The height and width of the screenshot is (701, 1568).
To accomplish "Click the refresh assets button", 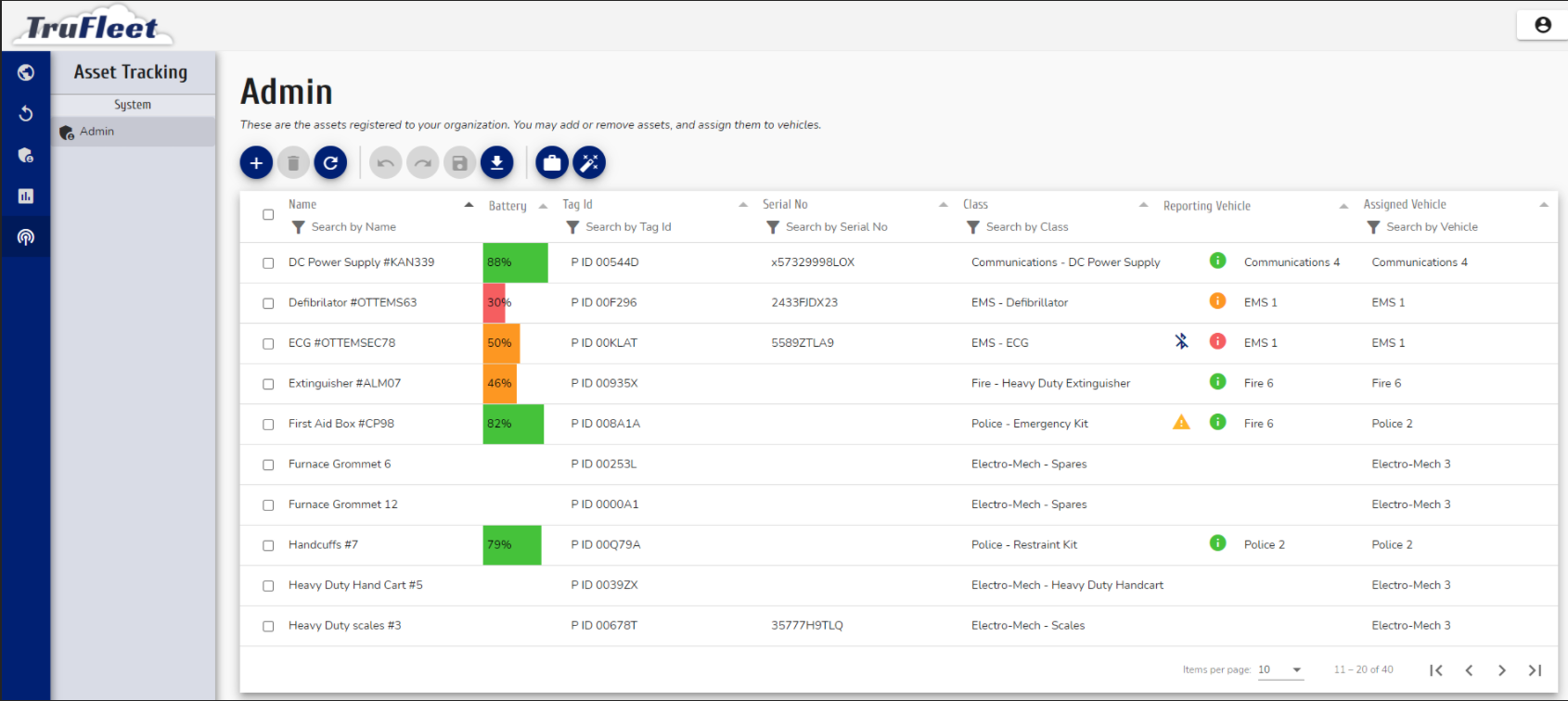I will (x=330, y=163).
